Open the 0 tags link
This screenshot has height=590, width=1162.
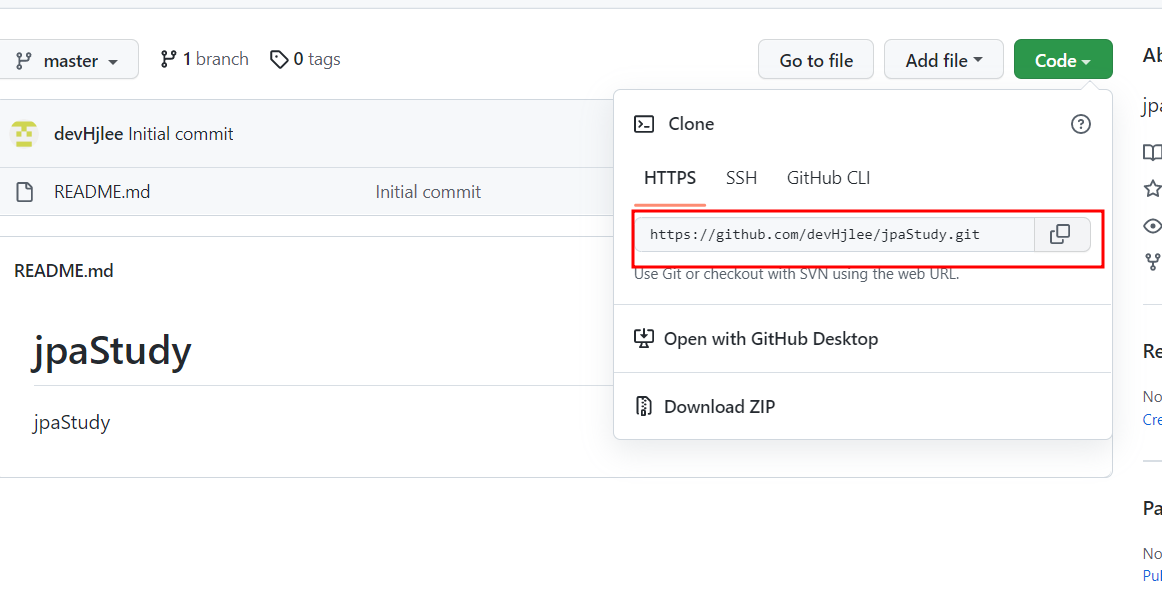click(x=305, y=59)
